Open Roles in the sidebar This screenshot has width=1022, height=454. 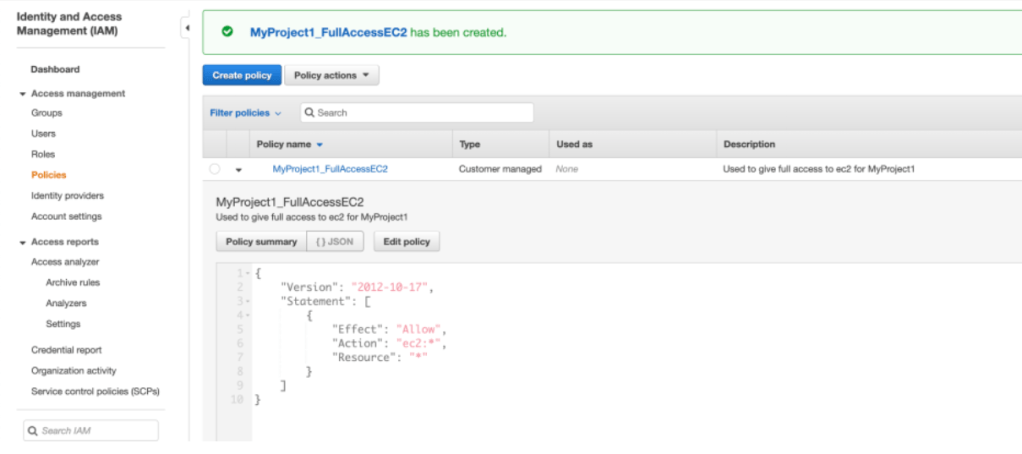point(43,154)
